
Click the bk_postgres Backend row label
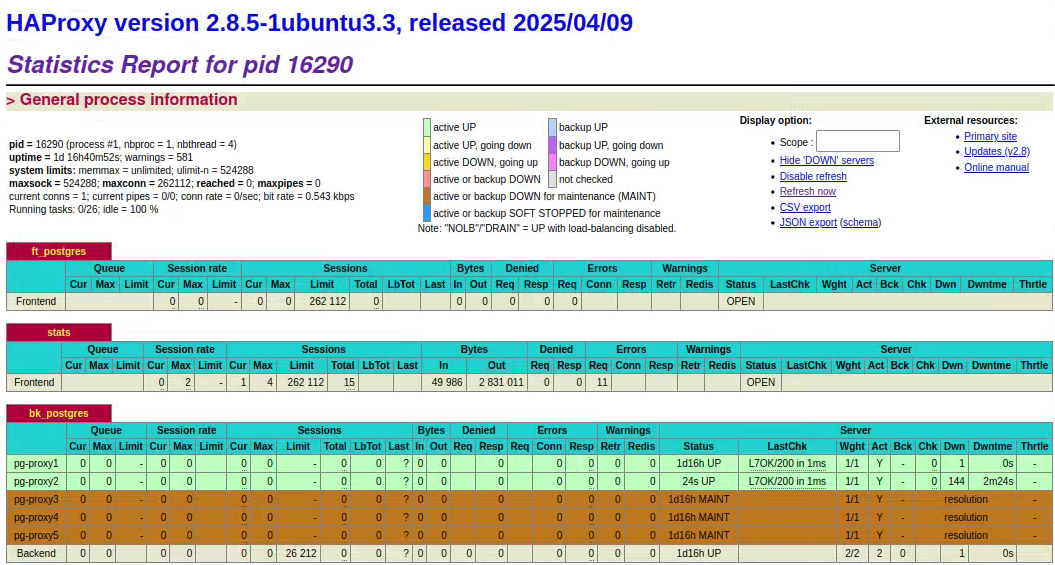click(x=36, y=553)
